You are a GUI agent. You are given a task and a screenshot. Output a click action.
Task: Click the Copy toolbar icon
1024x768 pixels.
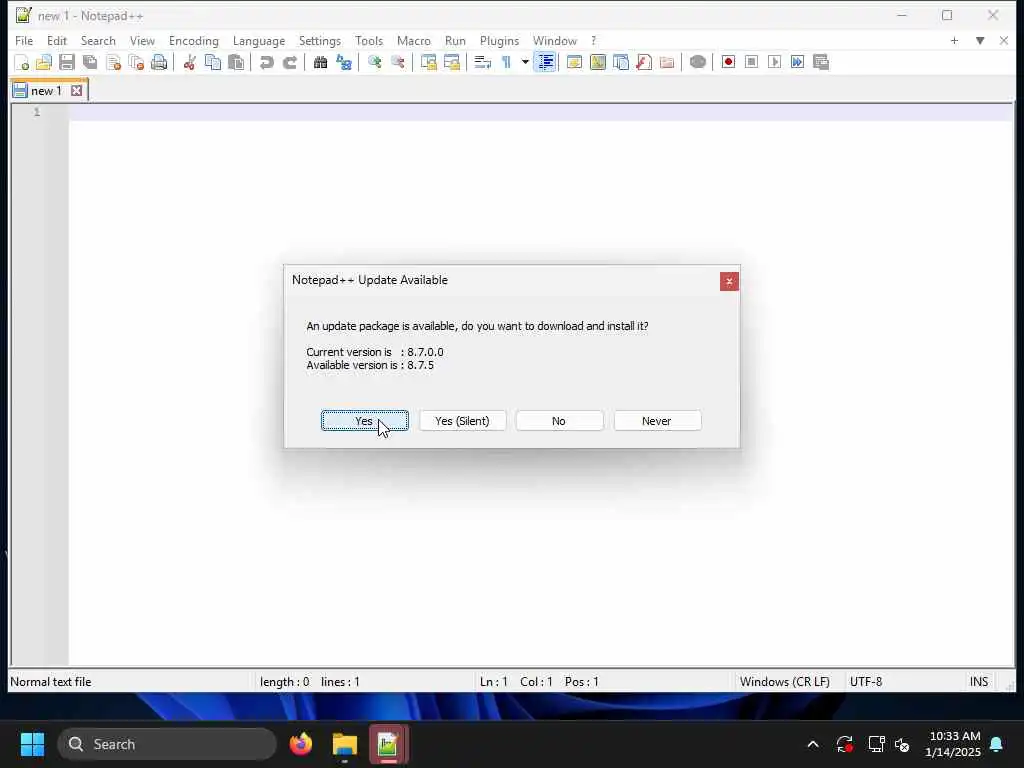pyautogui.click(x=213, y=62)
